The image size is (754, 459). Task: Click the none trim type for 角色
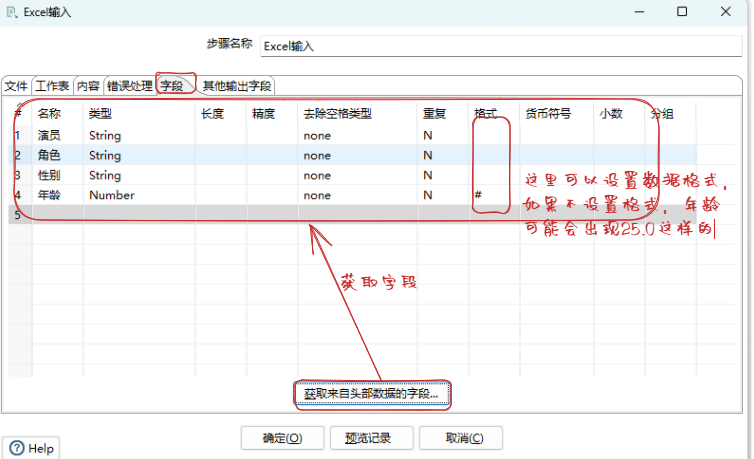click(x=358, y=155)
